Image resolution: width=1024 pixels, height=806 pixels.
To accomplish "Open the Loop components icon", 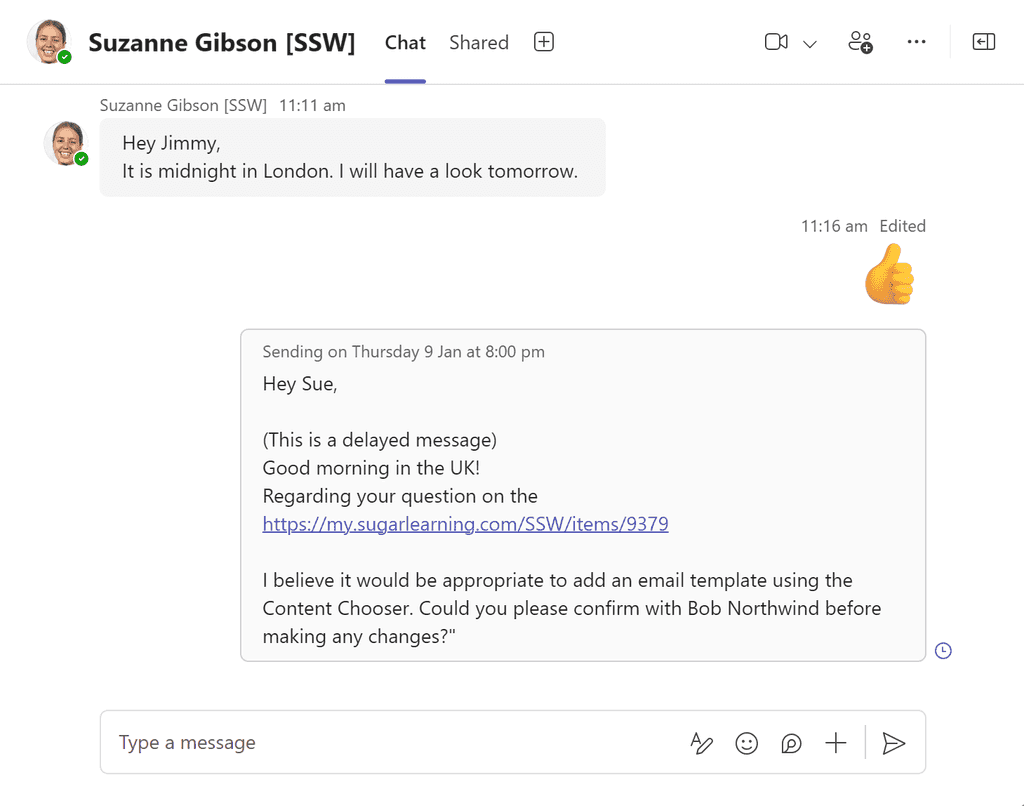I will [791, 743].
